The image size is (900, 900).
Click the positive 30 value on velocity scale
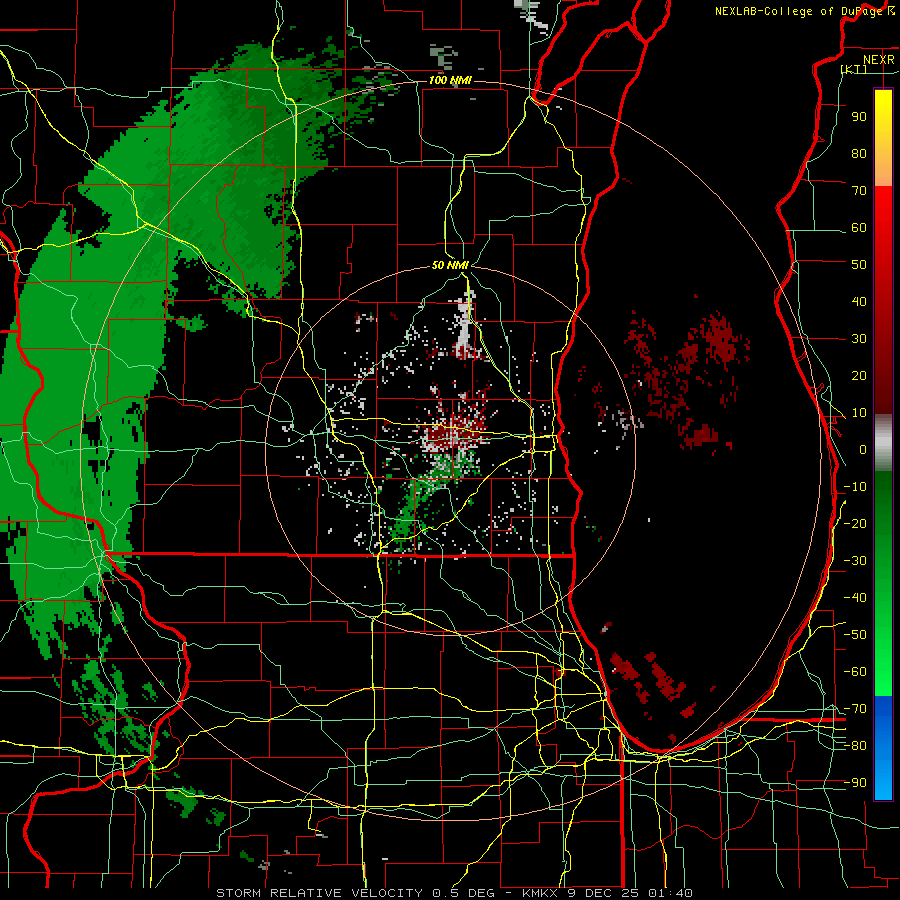[x=859, y=339]
